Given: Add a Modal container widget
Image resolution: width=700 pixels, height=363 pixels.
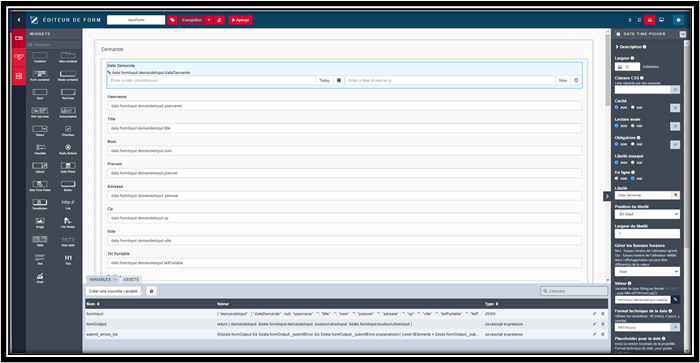Looking at the screenshot, I should point(68,75).
